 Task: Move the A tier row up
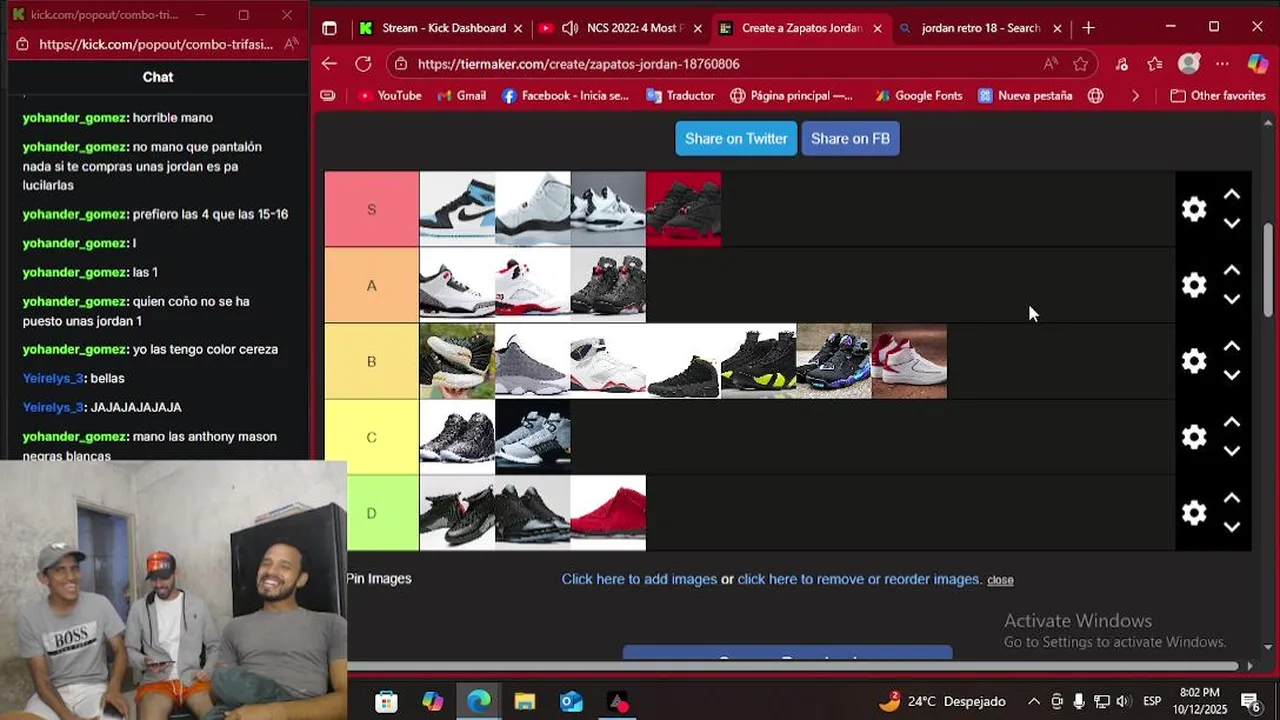pos(1232,271)
